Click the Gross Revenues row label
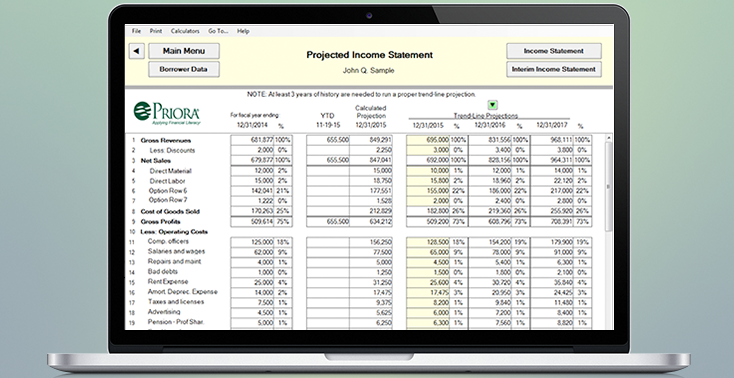The width and height of the screenshot is (734, 378). (166, 141)
